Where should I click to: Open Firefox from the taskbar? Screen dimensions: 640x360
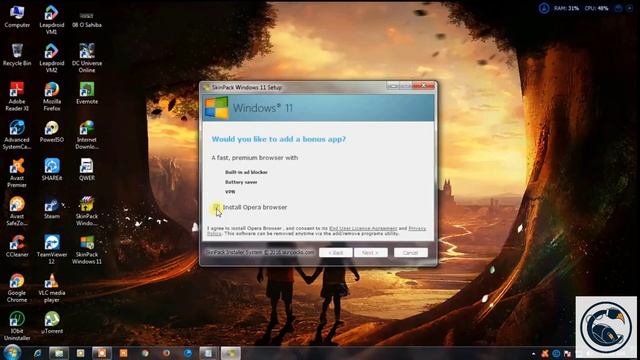(167, 353)
